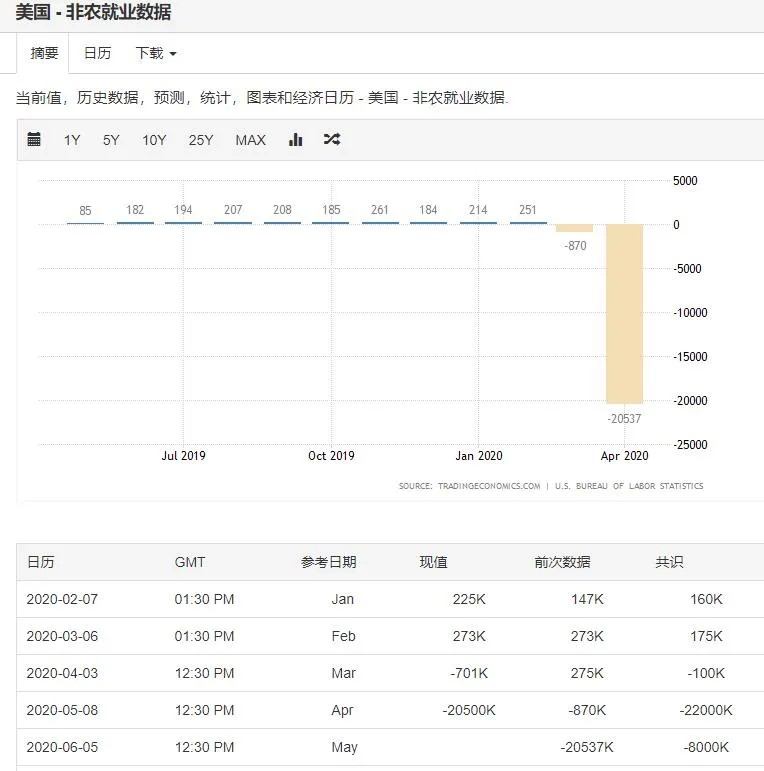Click the 261 data bar

(380, 223)
